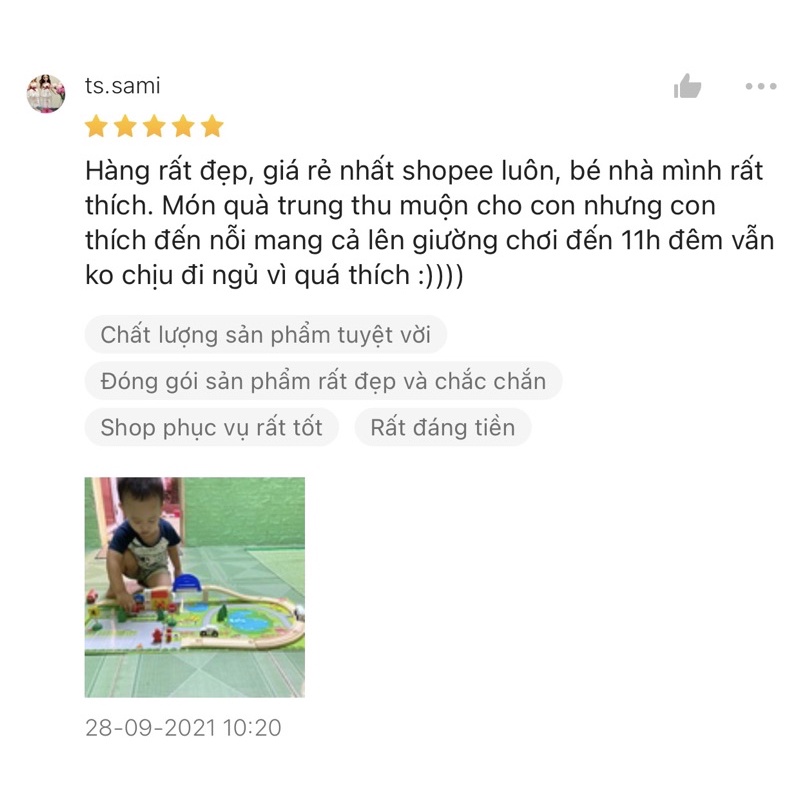800x800 pixels.
Task: Click the review timestamp 28-09-2021 10:20
Action: [x=183, y=728]
